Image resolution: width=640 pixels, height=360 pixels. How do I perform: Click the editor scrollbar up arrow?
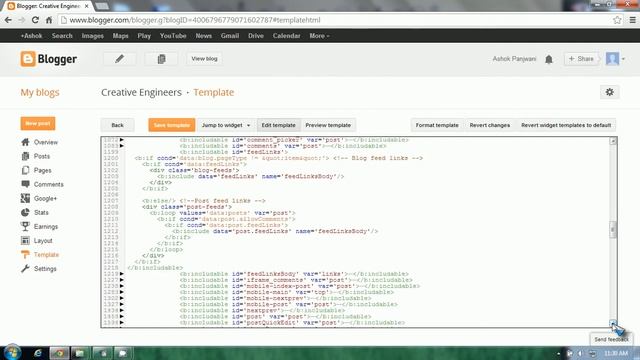(x=613, y=141)
